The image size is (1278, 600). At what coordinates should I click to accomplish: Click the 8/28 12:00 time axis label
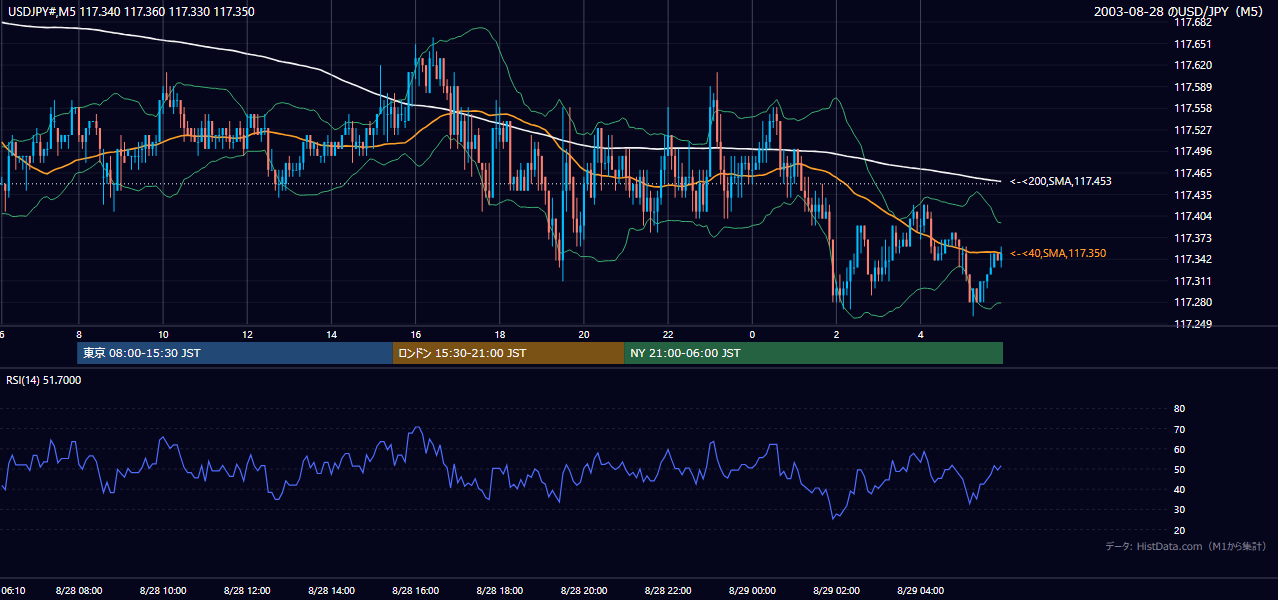pos(247,591)
